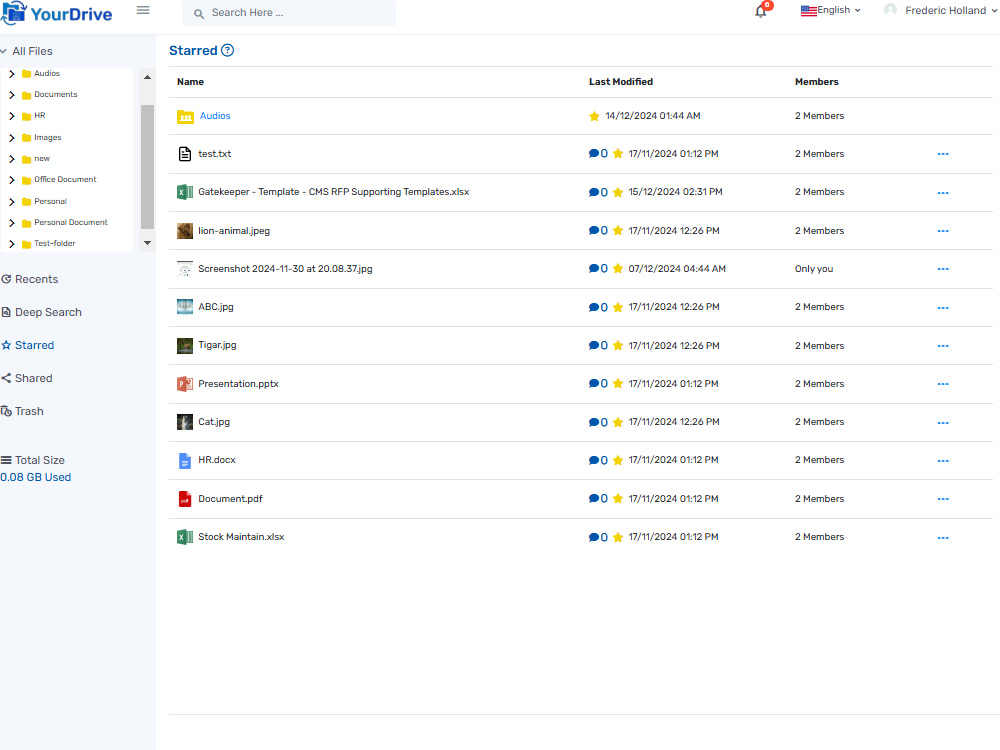The height and width of the screenshot is (750, 1000).
Task: Open the English language dropdown
Action: pos(830,10)
